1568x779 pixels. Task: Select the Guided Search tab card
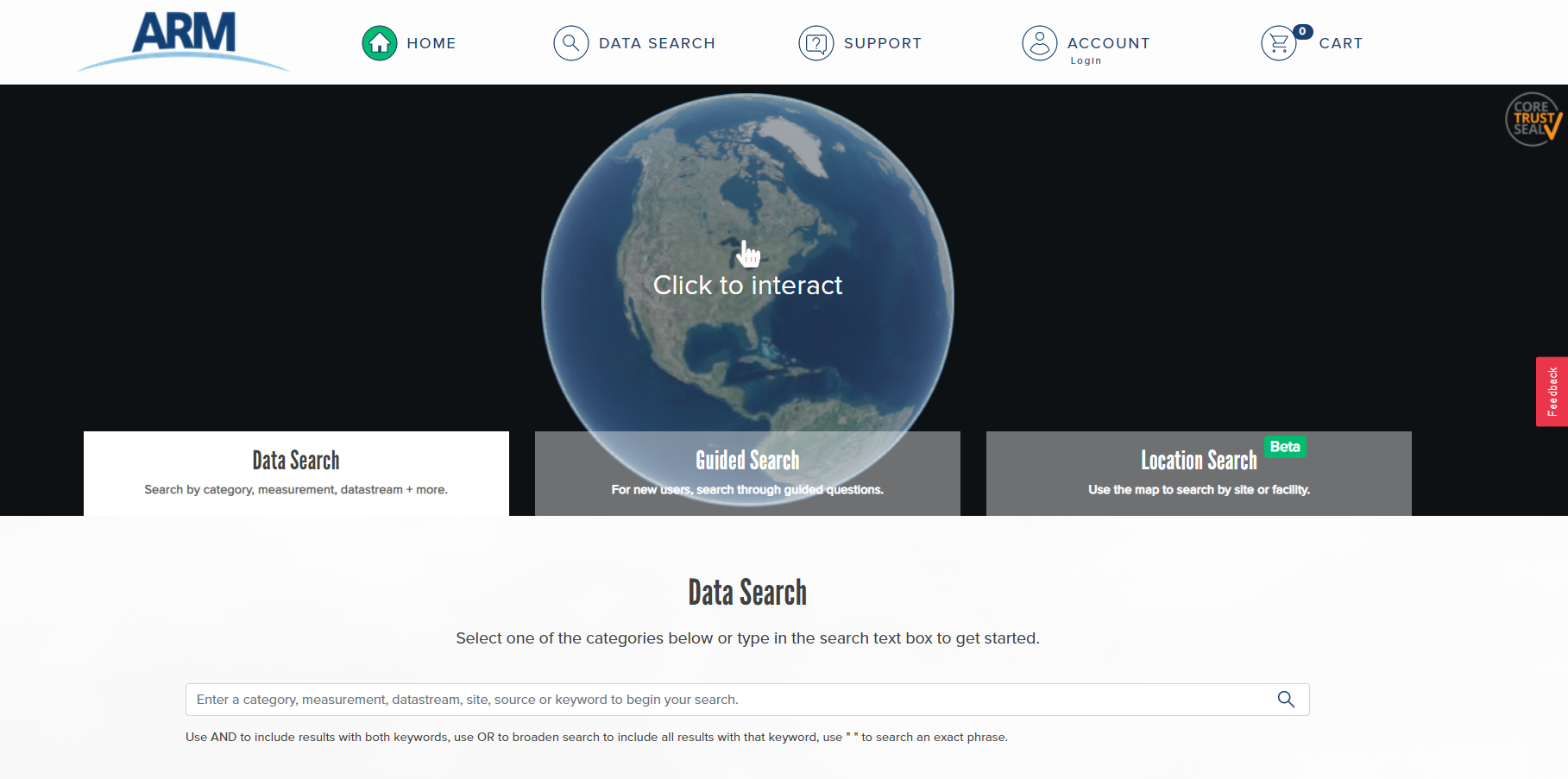(x=747, y=474)
